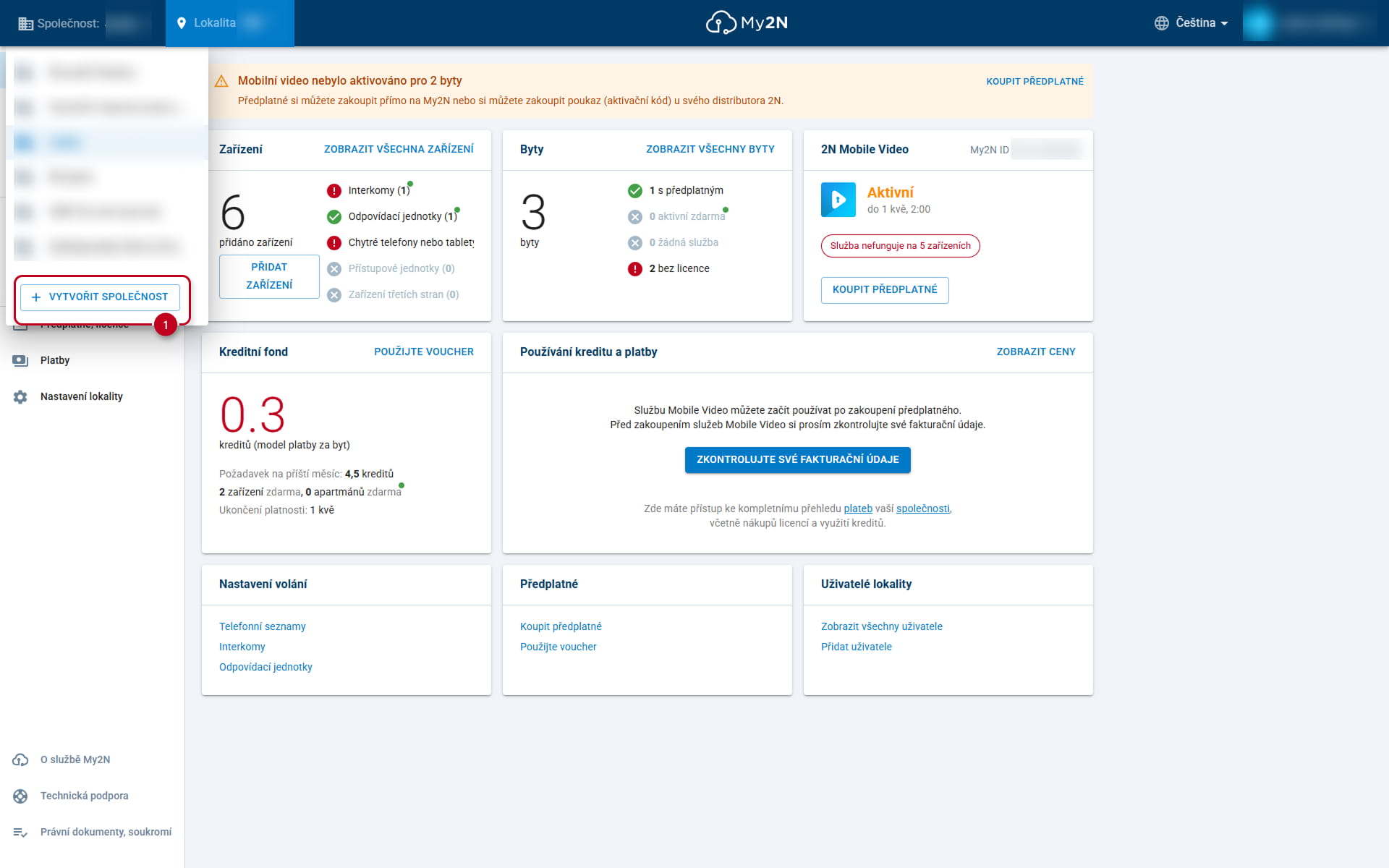Click the Společnost selector in header

coord(82,23)
